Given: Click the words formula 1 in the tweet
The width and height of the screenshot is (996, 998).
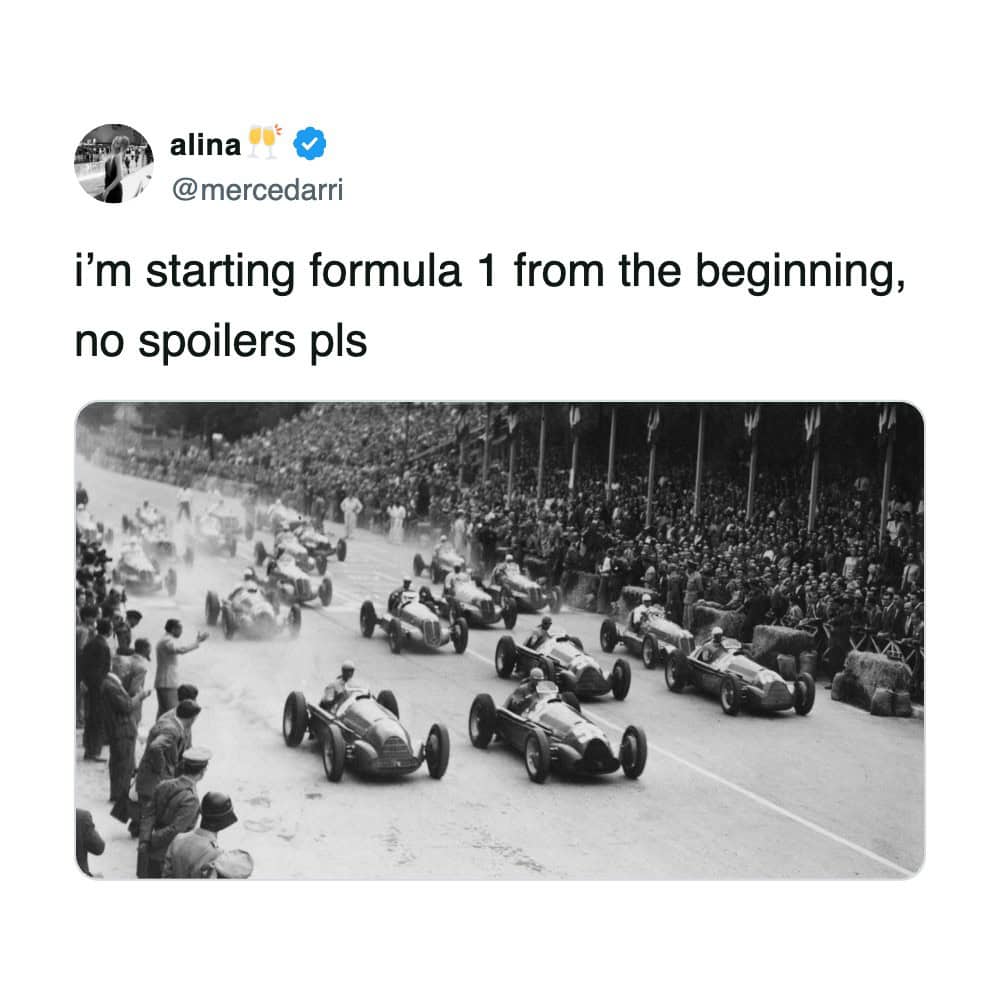Looking at the screenshot, I should coord(402,271).
